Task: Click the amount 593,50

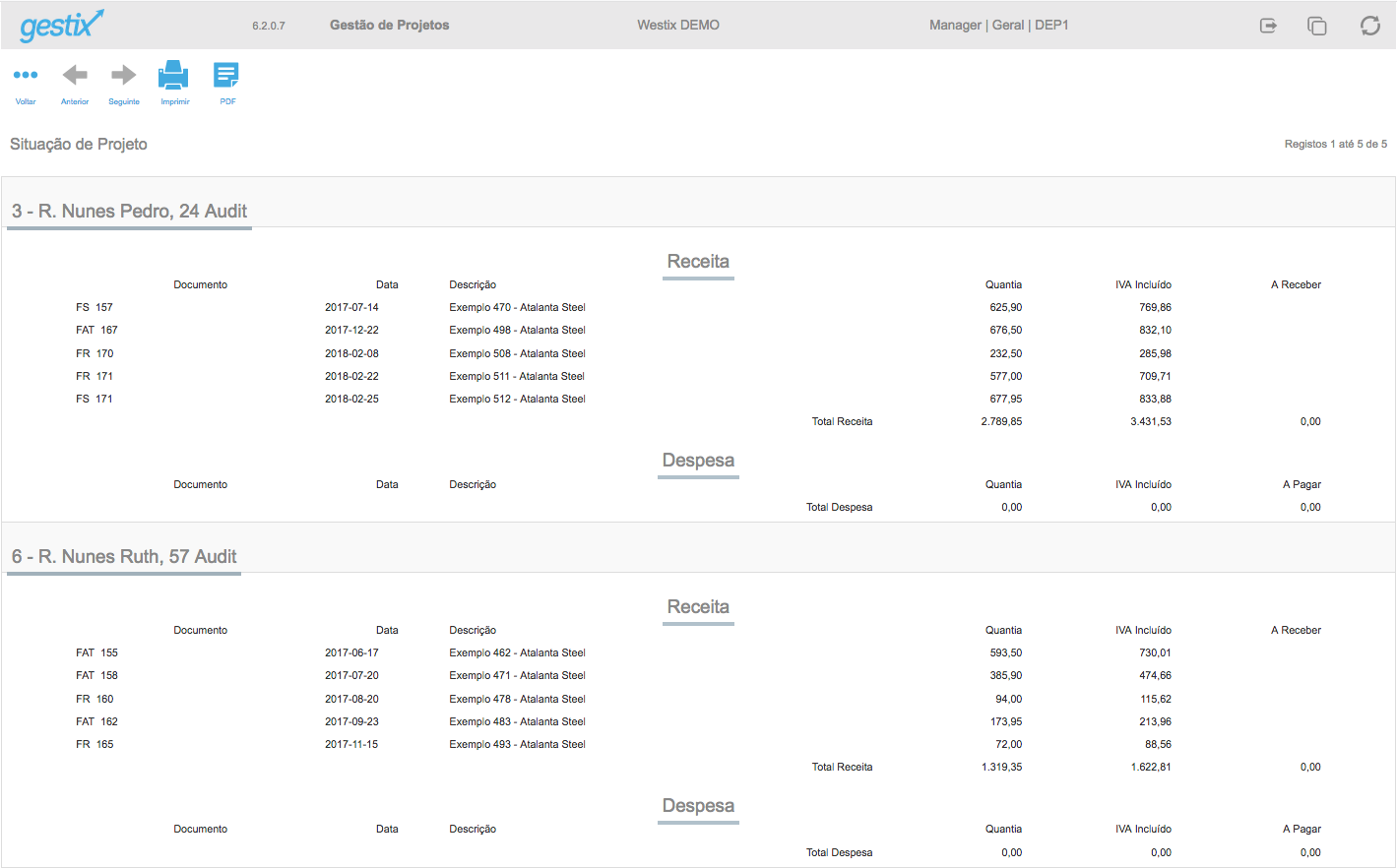Action: [x=1005, y=652]
